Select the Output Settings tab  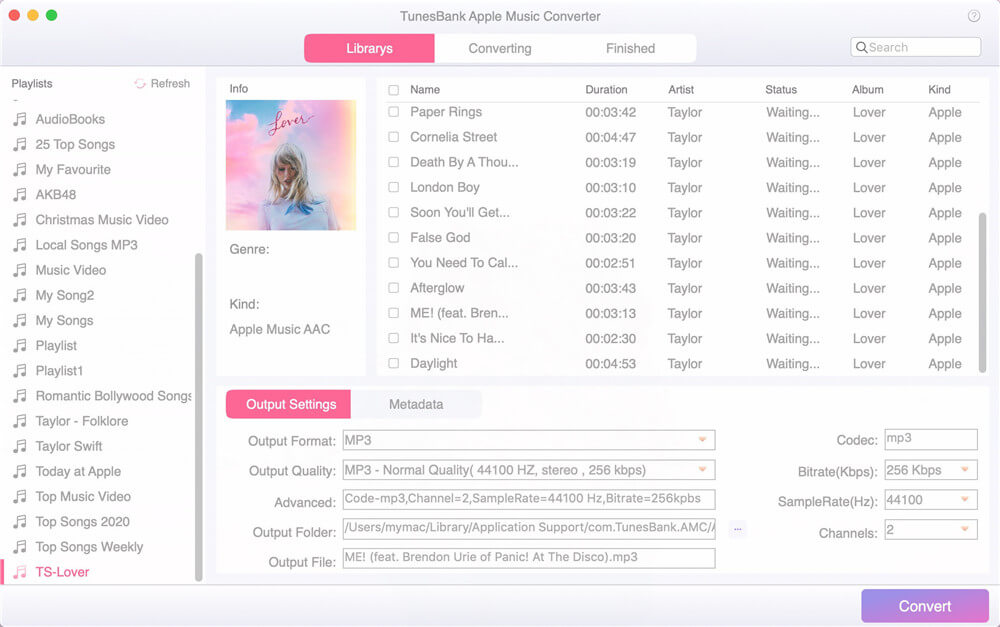[288, 404]
